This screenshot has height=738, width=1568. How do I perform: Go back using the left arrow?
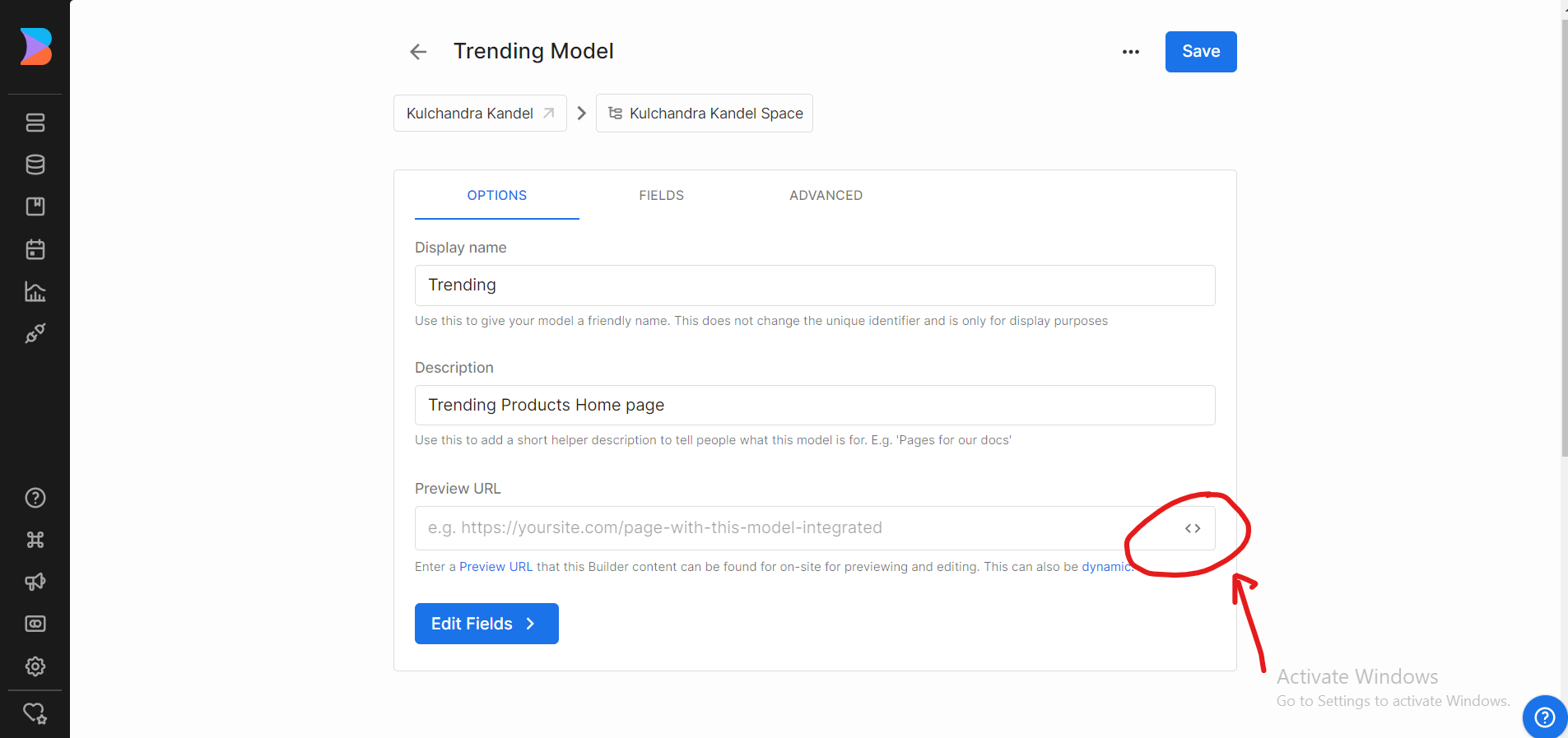click(x=418, y=52)
